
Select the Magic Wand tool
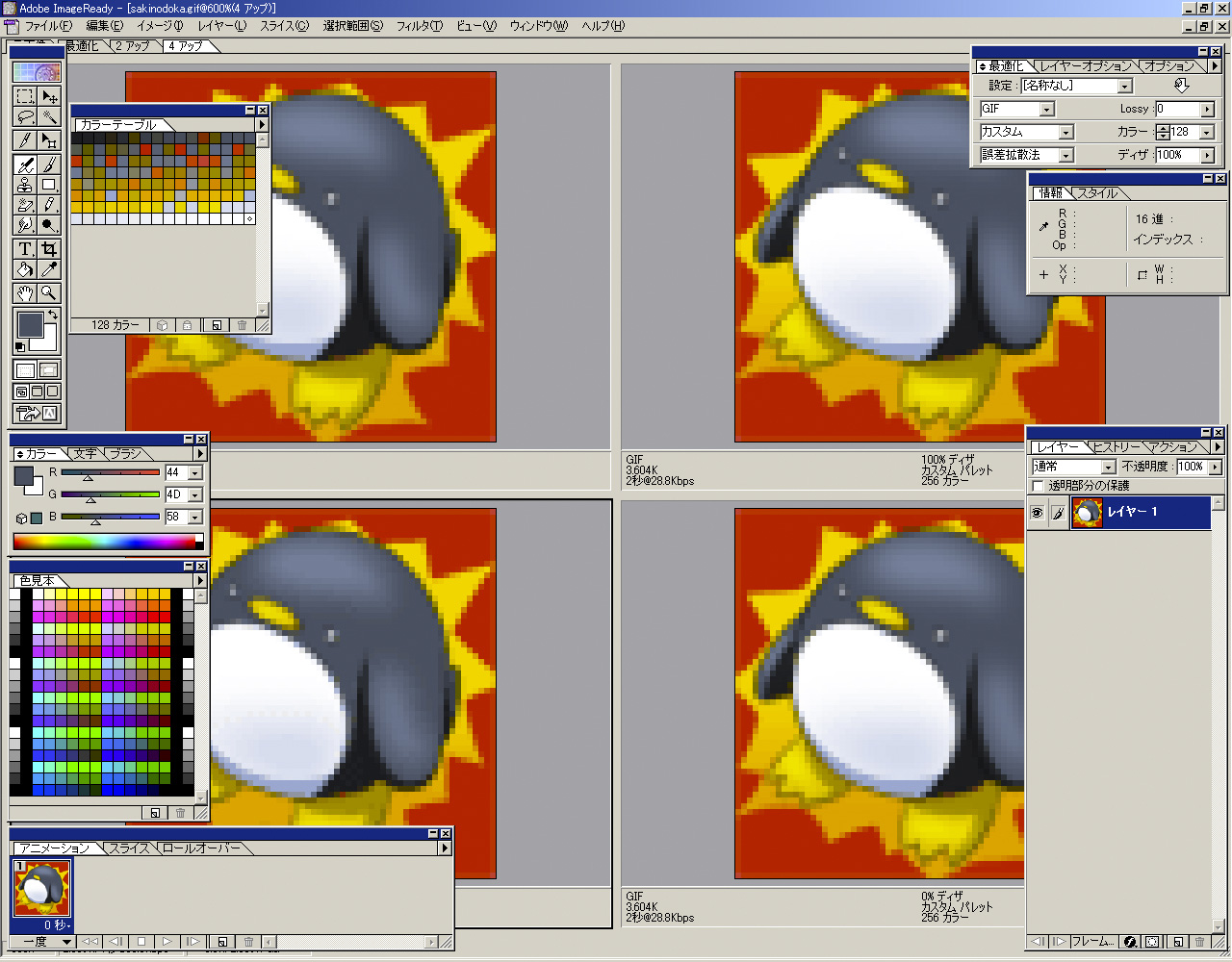tap(49, 117)
